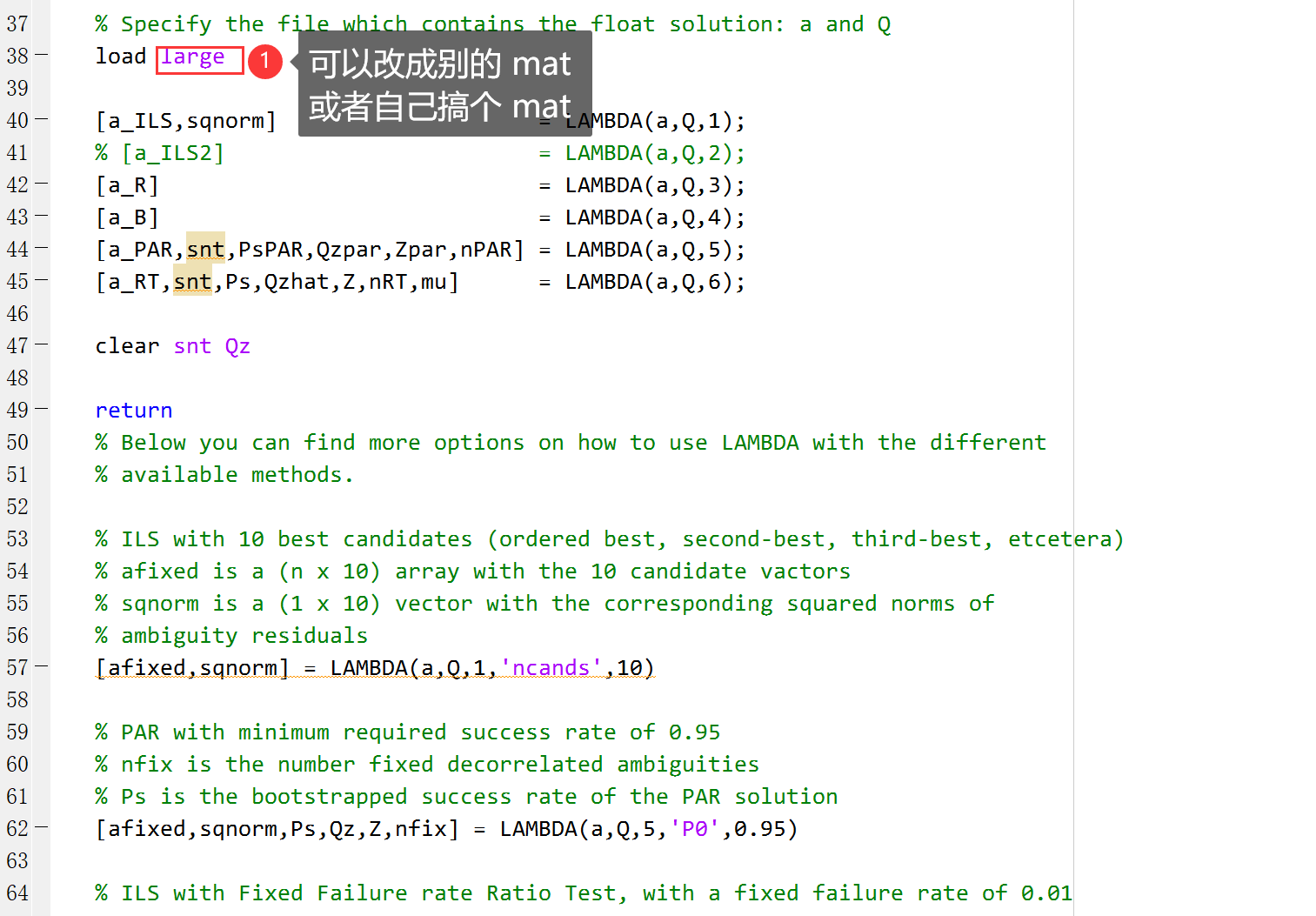Click the 'large' filename after load
This screenshot has width=1316, height=916.
193,57
